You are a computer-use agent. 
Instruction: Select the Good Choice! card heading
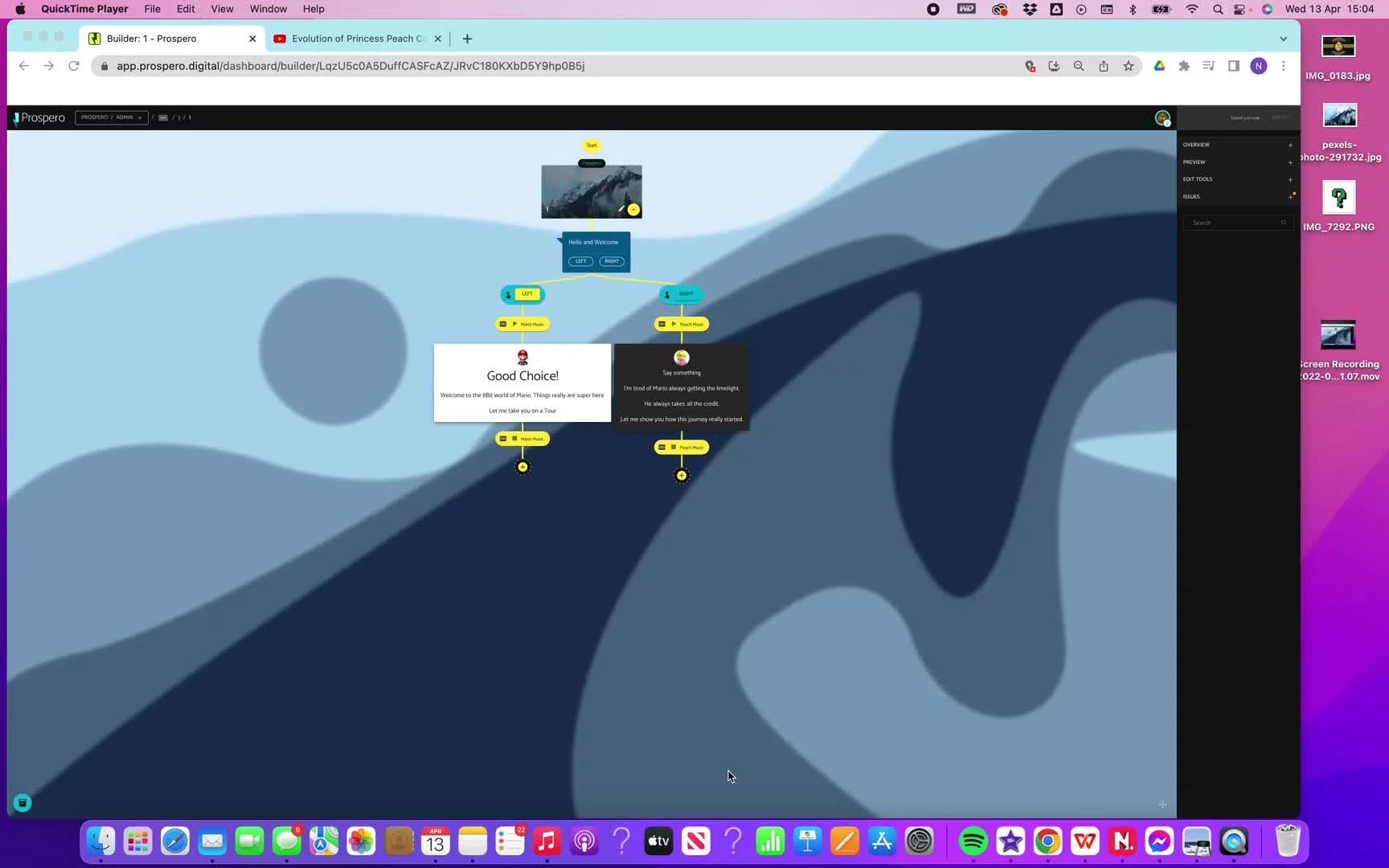[x=522, y=375]
